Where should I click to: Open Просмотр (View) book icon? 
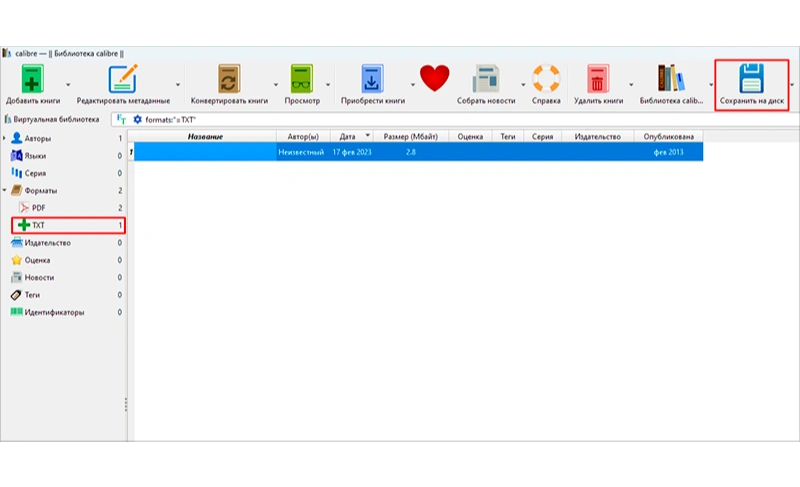[302, 79]
